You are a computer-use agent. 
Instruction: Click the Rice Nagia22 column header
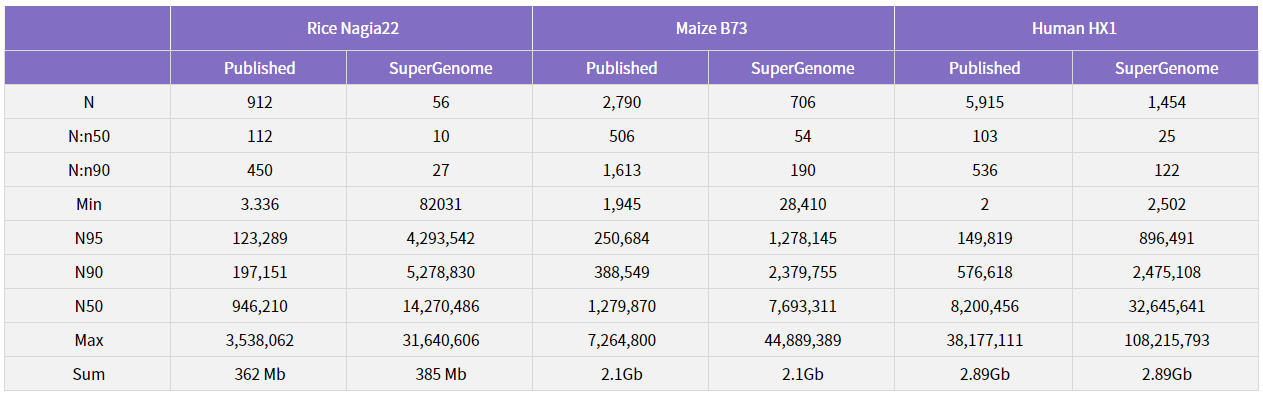pyautogui.click(x=351, y=28)
